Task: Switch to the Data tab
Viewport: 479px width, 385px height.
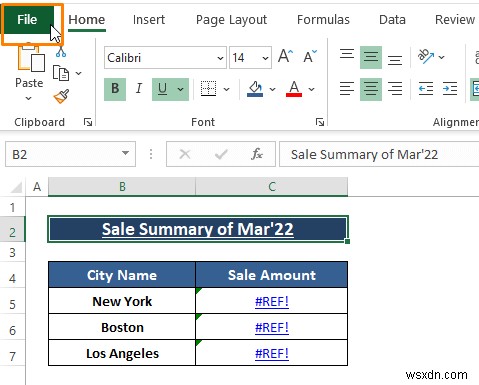Action: pos(392,20)
